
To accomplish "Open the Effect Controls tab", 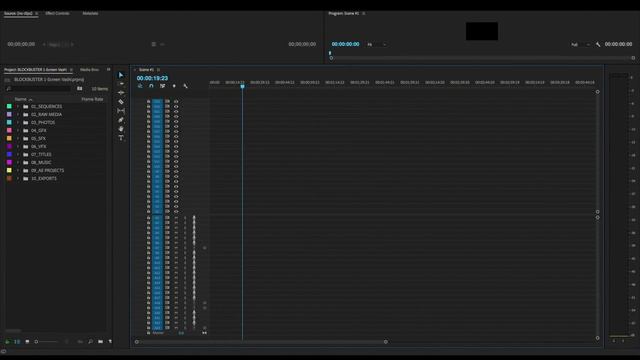I will coord(57,13).
